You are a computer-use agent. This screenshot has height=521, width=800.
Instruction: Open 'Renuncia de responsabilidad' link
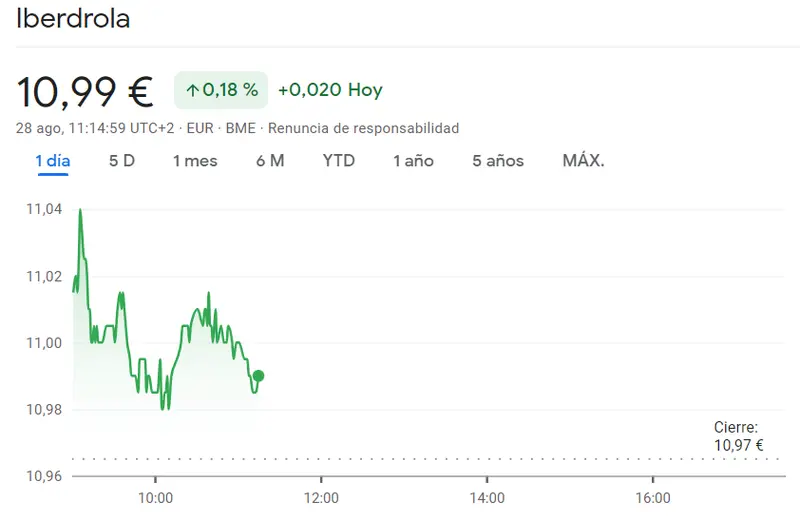364,128
